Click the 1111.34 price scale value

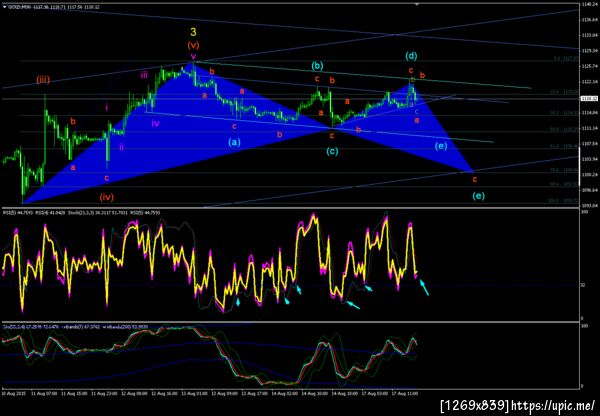click(x=589, y=128)
